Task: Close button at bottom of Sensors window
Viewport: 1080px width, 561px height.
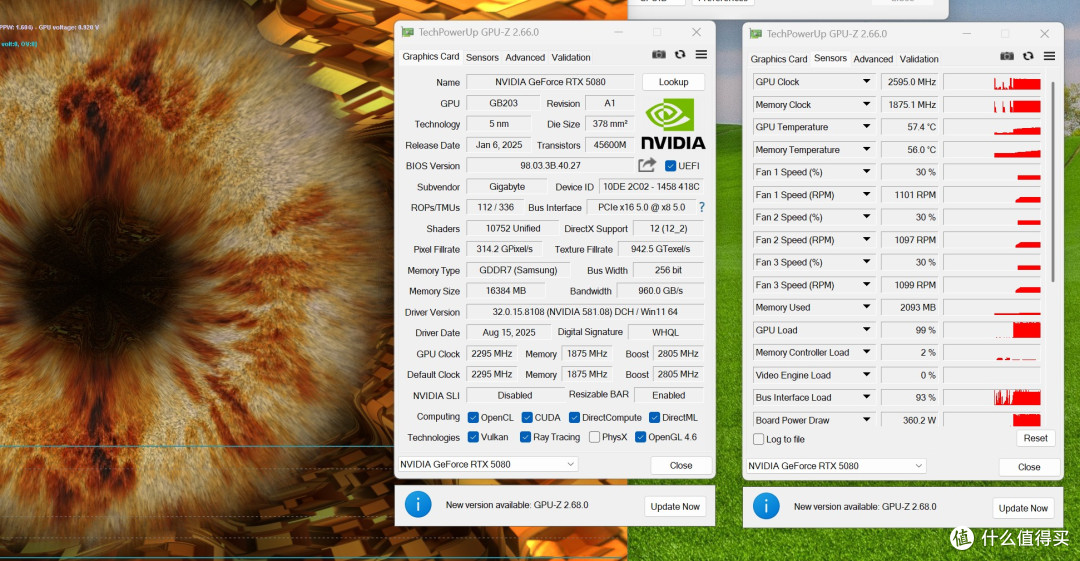Action: point(1029,467)
